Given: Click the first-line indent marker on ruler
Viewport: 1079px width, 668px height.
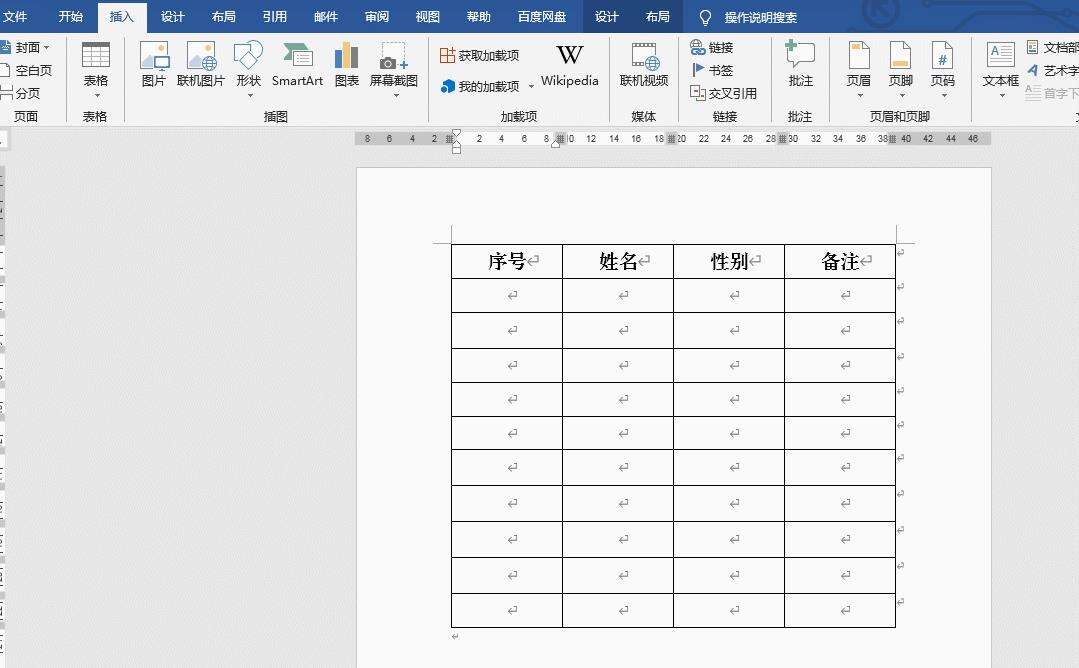Looking at the screenshot, I should pyautogui.click(x=457, y=133).
